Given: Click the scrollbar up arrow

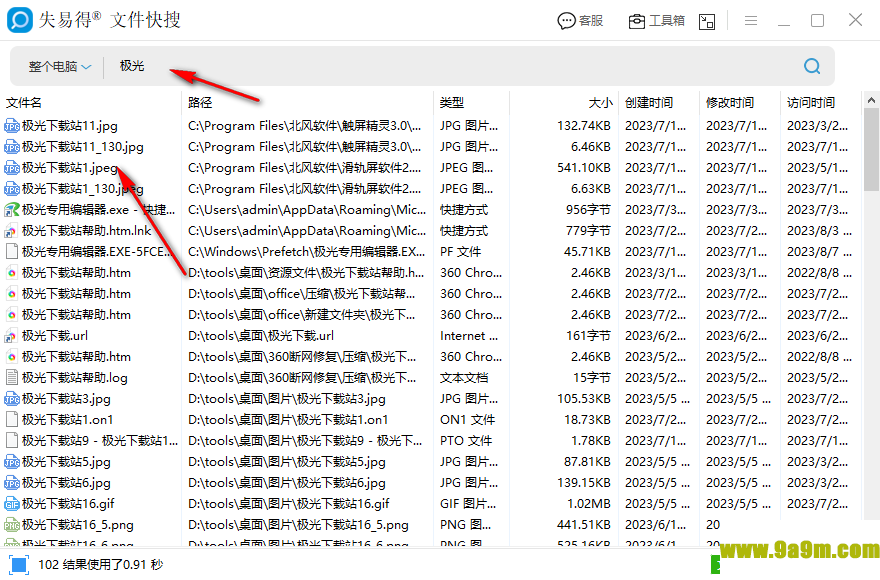Looking at the screenshot, I should click(x=871, y=101).
